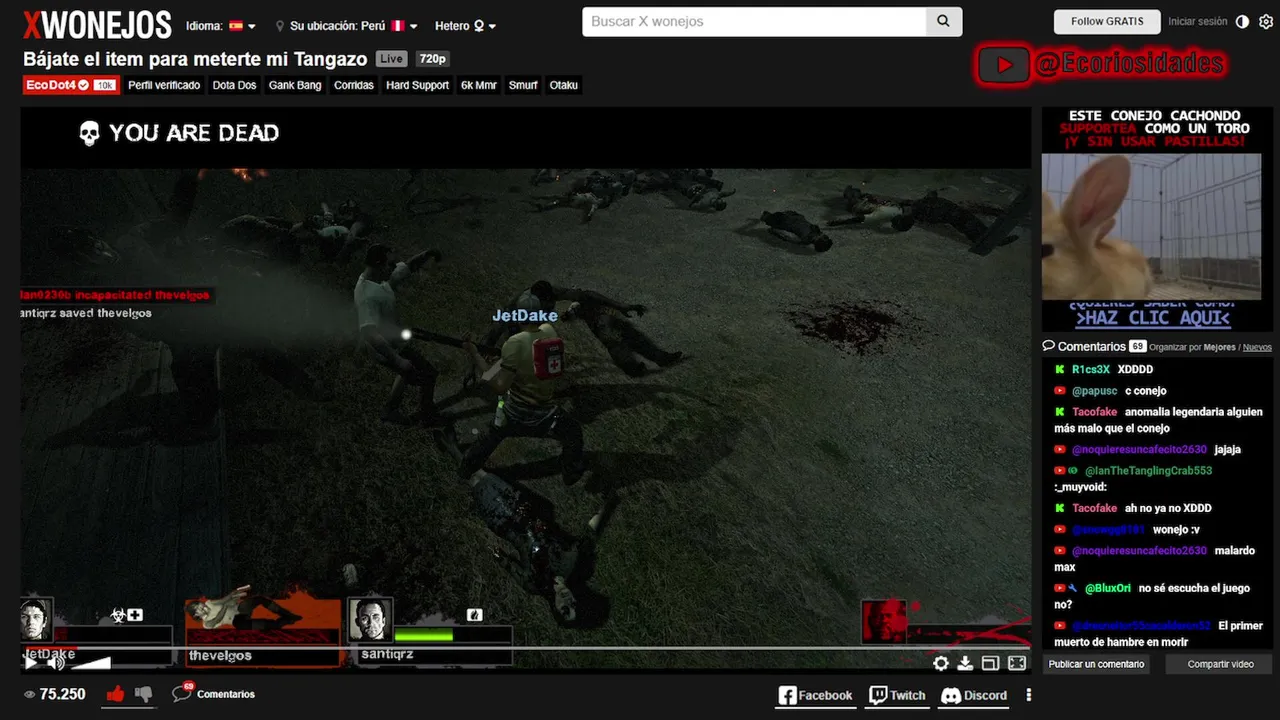The image size is (1280, 720).
Task: Open the Twitch link
Action: coord(897,695)
